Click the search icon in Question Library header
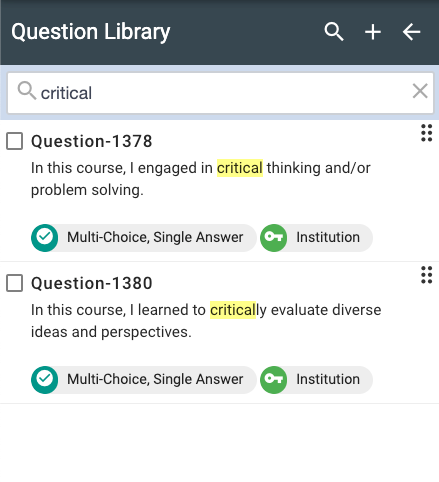 (334, 32)
